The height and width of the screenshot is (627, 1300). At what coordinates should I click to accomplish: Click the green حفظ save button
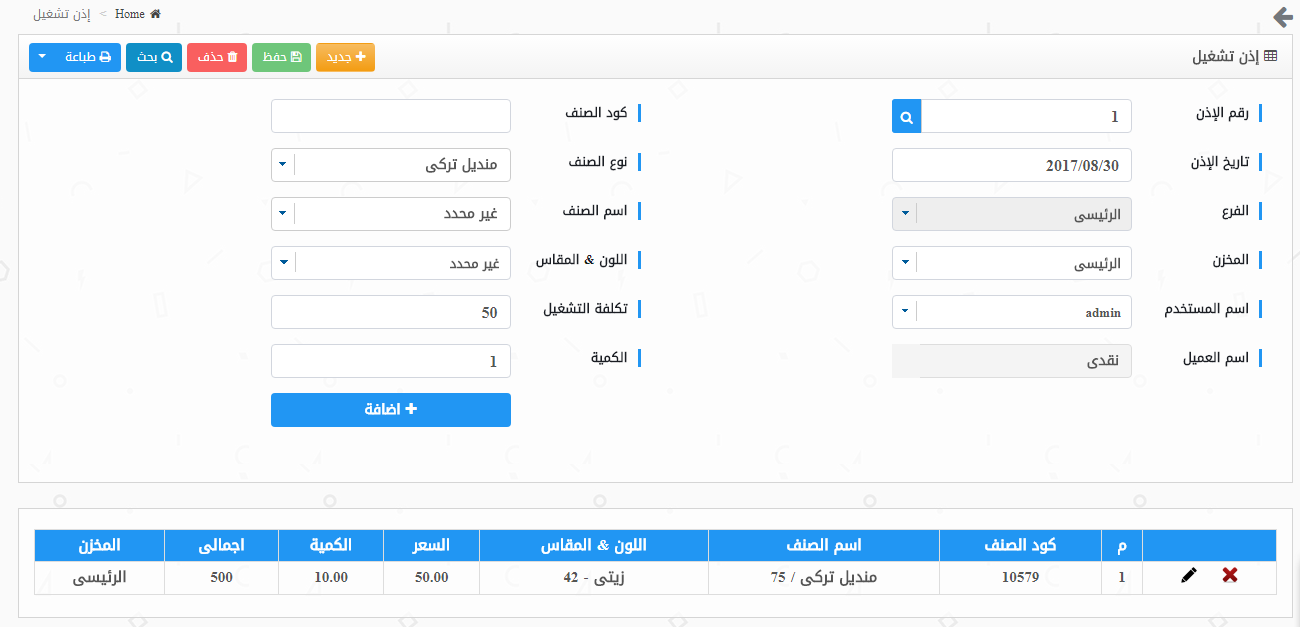click(x=282, y=58)
